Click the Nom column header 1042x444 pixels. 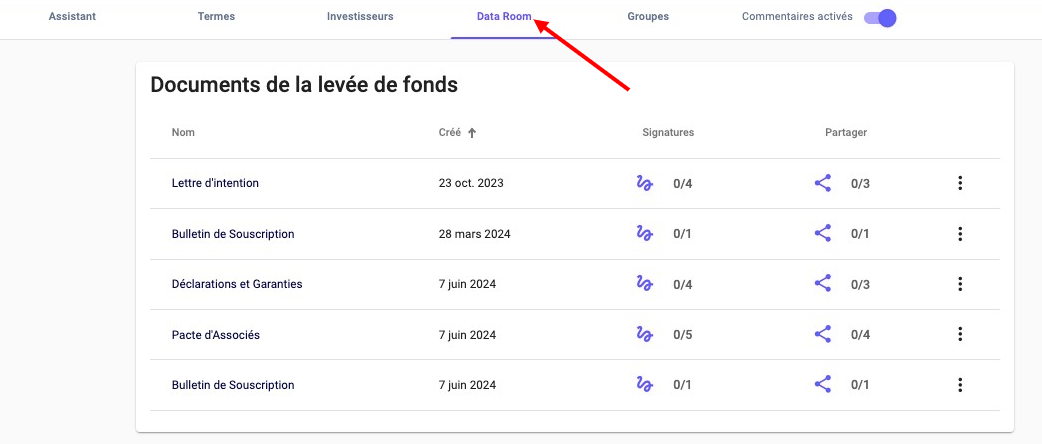pos(183,132)
